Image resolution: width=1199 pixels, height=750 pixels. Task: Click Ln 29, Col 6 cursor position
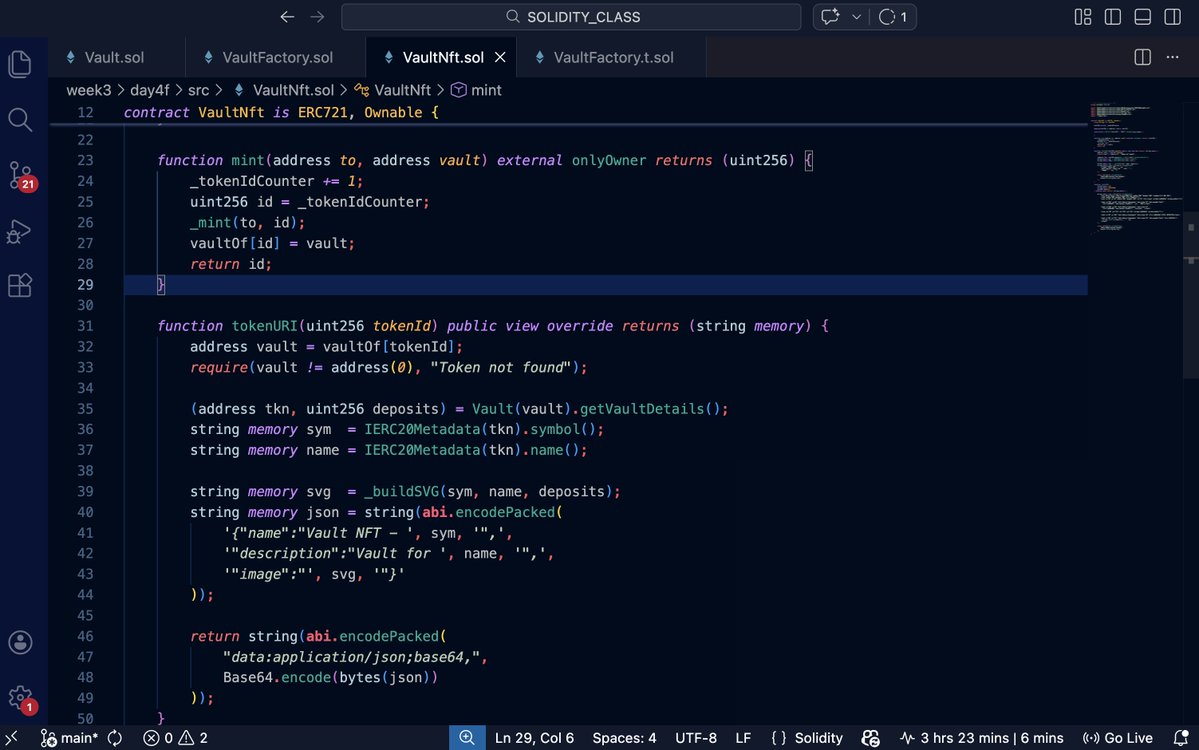534,738
